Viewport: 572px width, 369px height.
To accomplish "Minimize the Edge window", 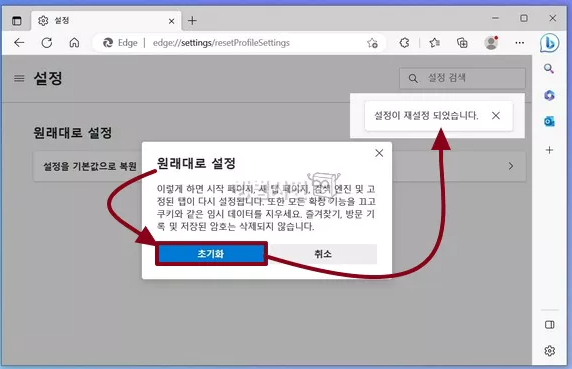I will [495, 18].
